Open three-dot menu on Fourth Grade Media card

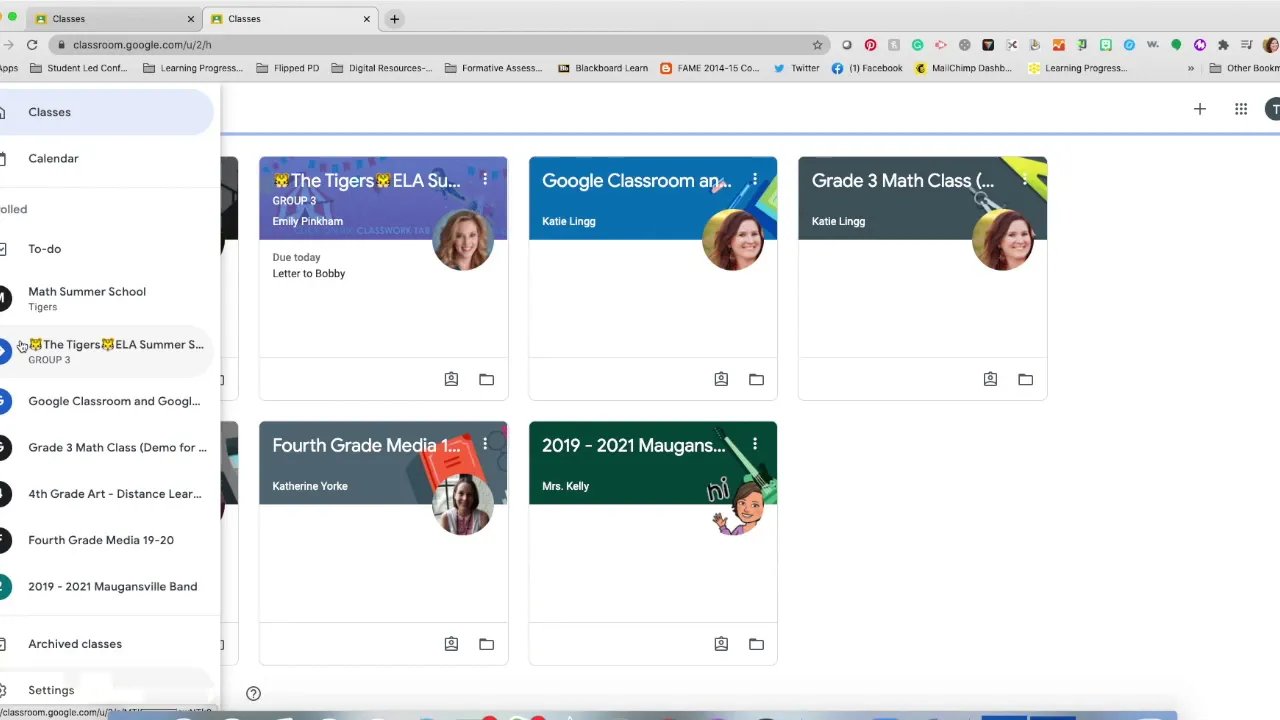pos(485,445)
